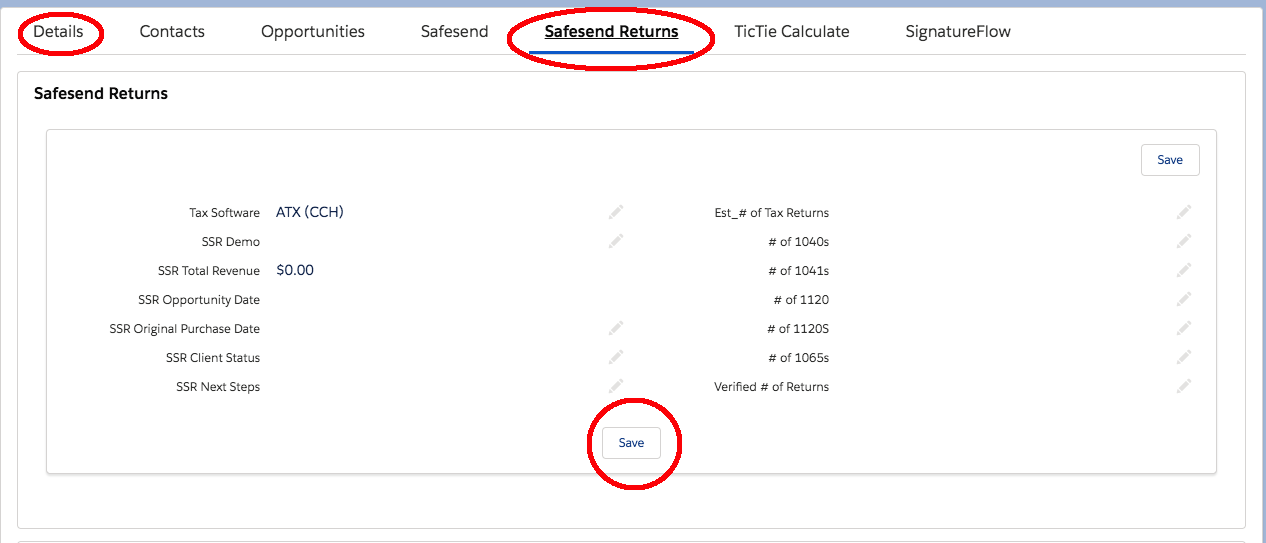
Task: Edit Verified # of Returns pencil icon
Action: pos(1184,386)
